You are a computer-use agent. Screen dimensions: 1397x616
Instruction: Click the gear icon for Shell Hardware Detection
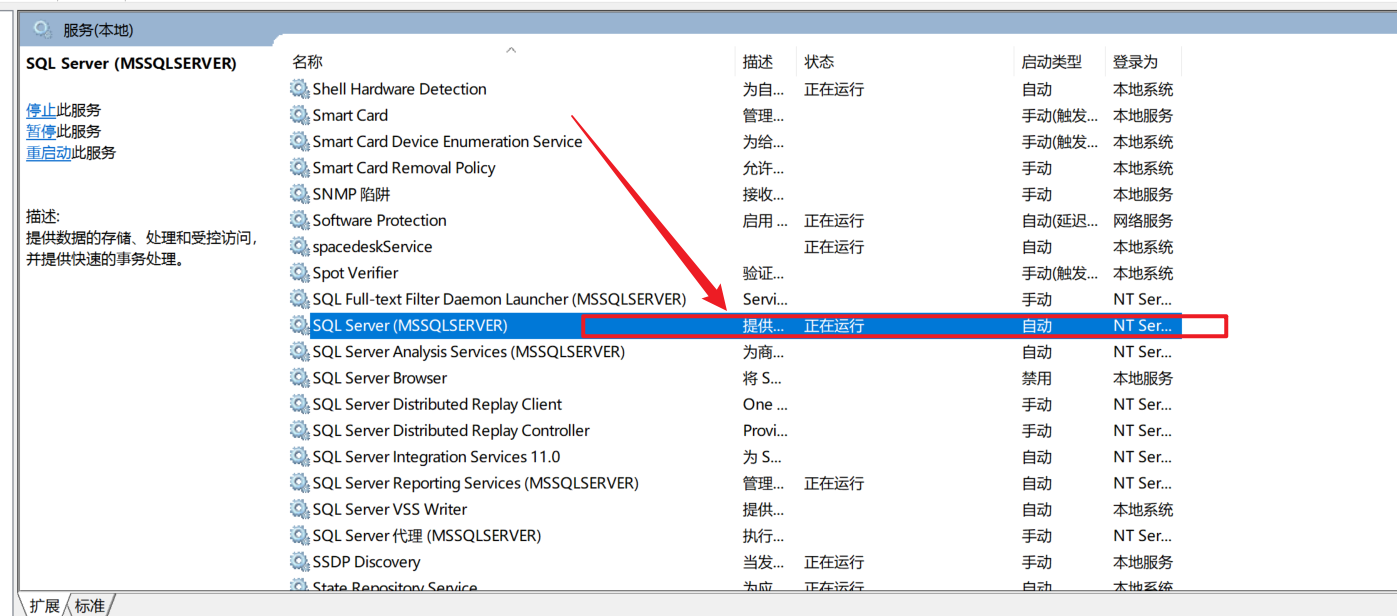[300, 89]
